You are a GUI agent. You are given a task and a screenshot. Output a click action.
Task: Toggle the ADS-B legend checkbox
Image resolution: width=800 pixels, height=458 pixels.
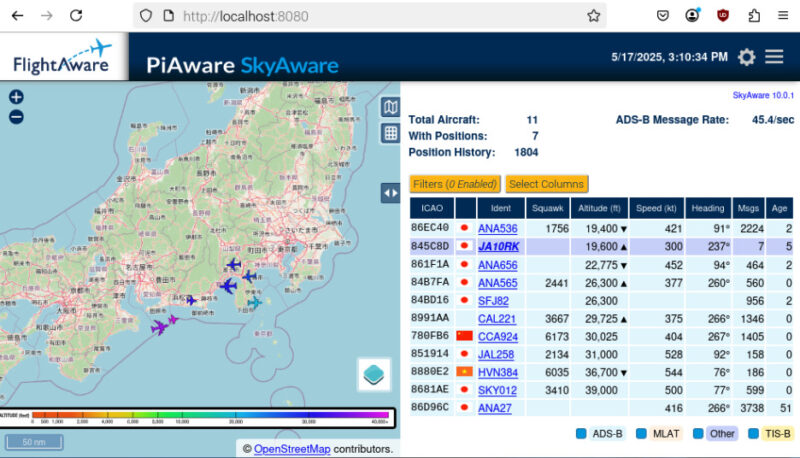(x=581, y=434)
